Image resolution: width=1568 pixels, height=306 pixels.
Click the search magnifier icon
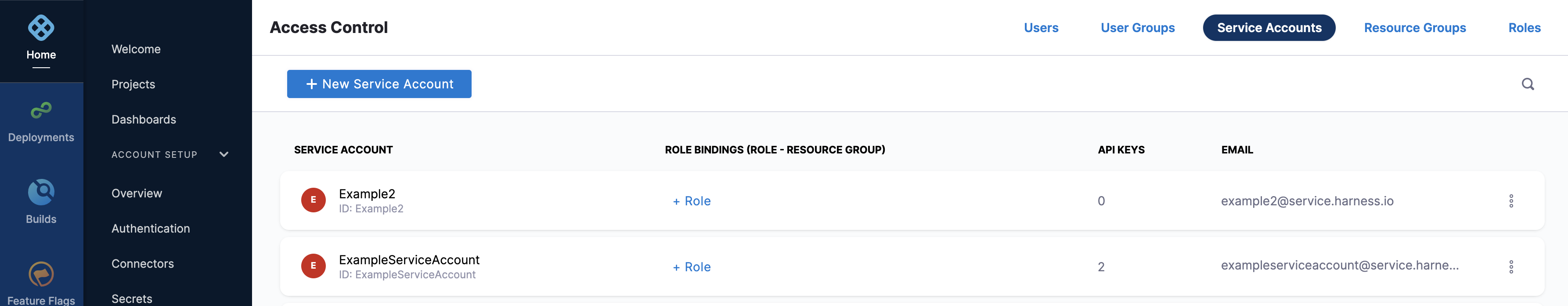pyautogui.click(x=1527, y=84)
